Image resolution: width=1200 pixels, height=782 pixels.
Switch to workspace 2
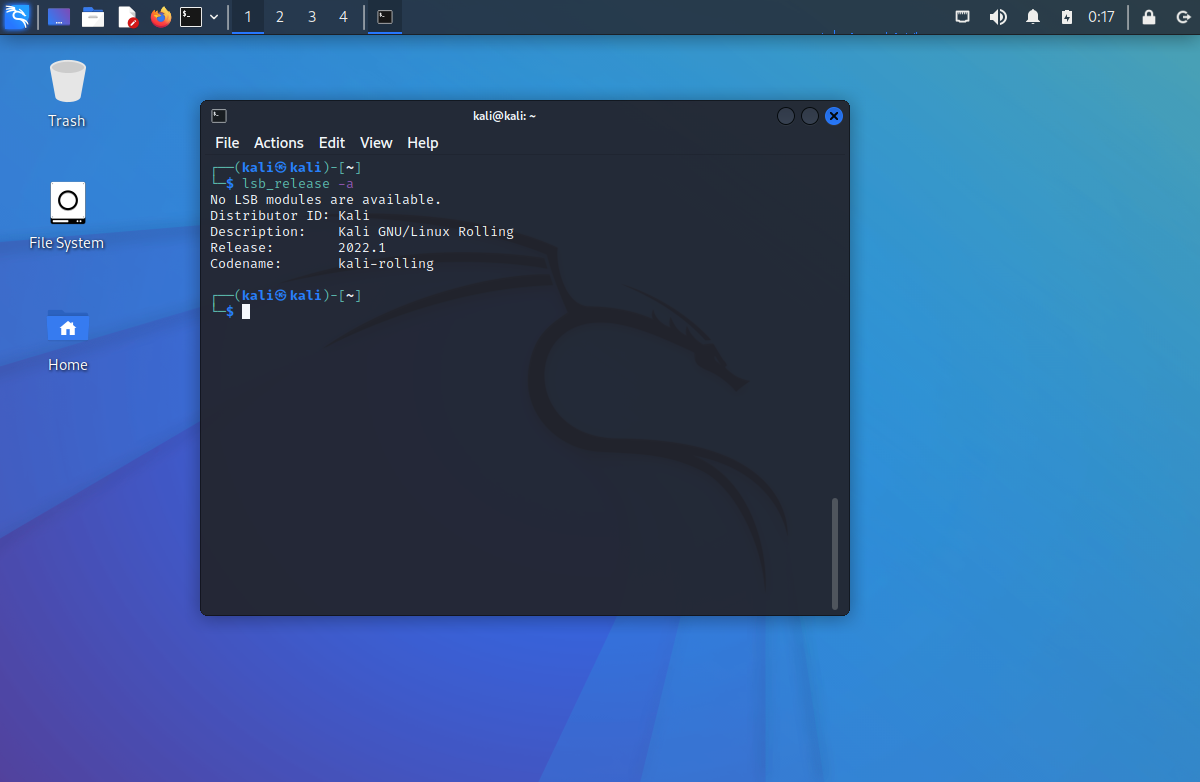tap(280, 17)
